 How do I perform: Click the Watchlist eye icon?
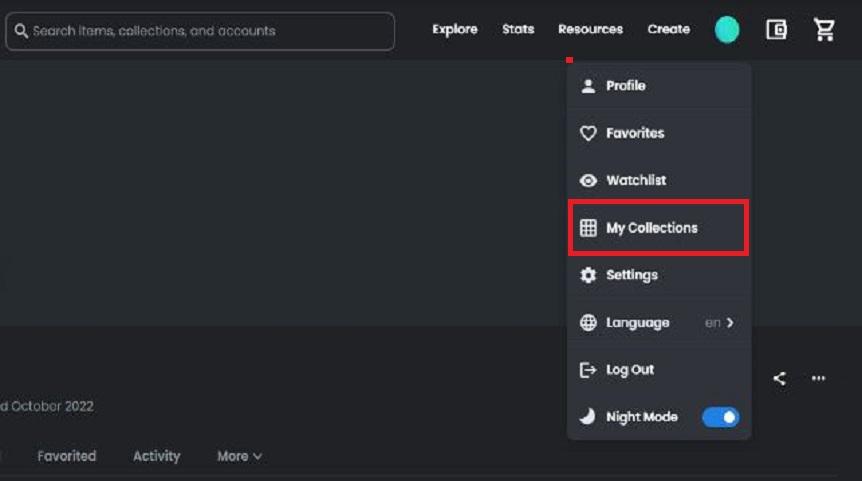point(588,180)
